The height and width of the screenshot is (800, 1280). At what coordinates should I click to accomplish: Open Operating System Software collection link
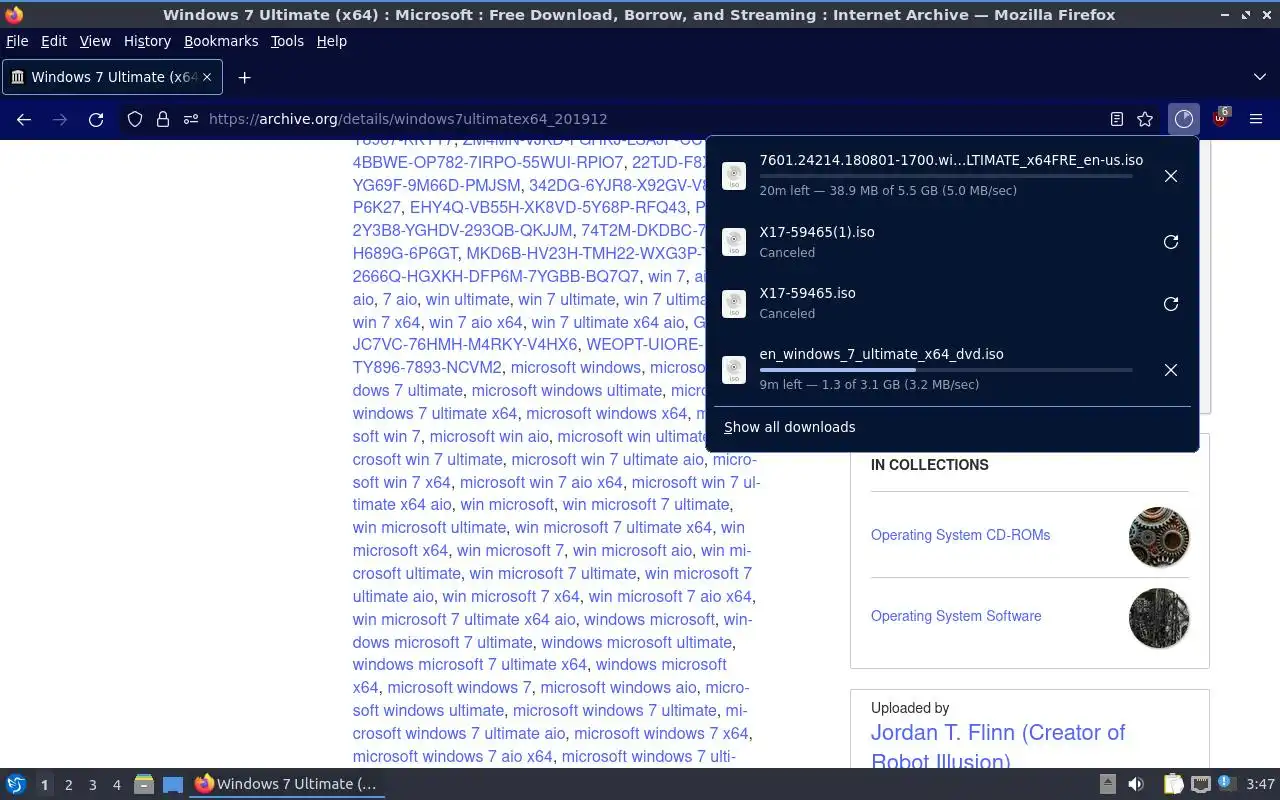pyautogui.click(x=956, y=616)
